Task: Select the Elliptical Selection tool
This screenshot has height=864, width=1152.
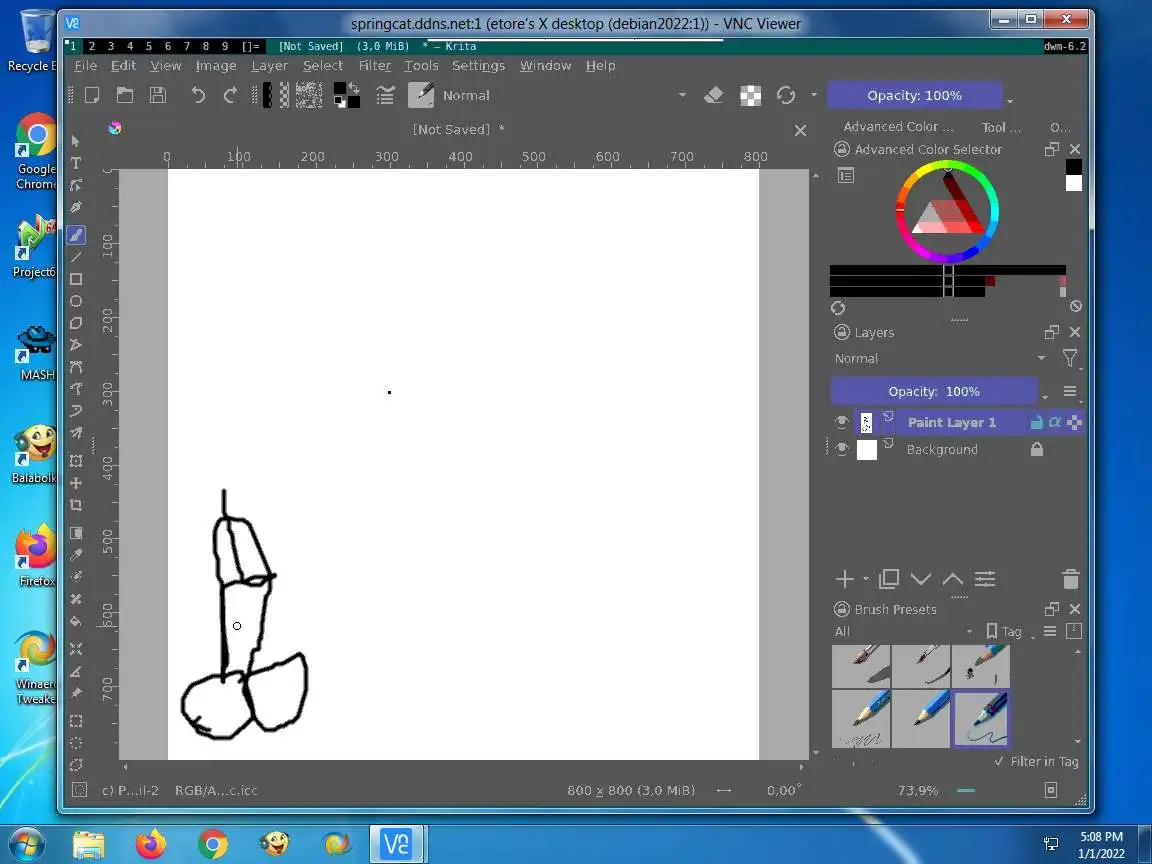Action: click(x=76, y=743)
